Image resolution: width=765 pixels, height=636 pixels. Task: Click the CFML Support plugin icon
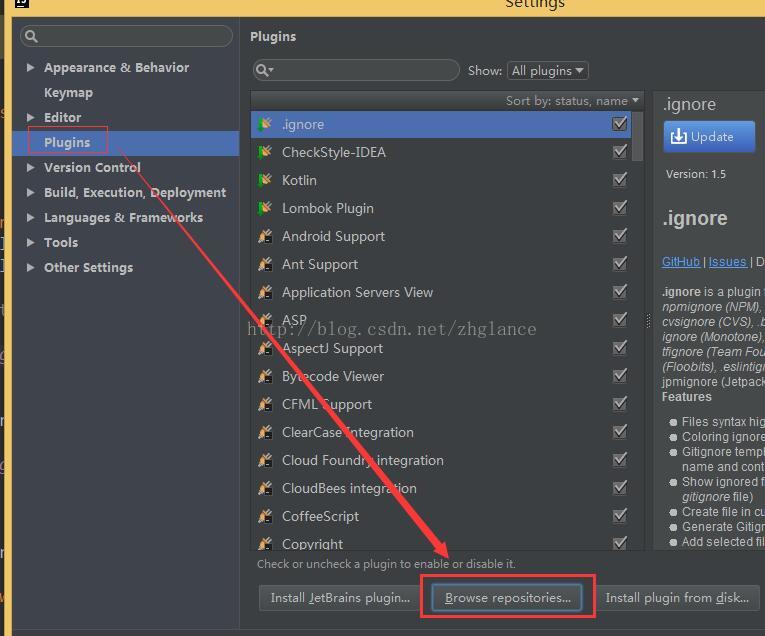point(265,404)
